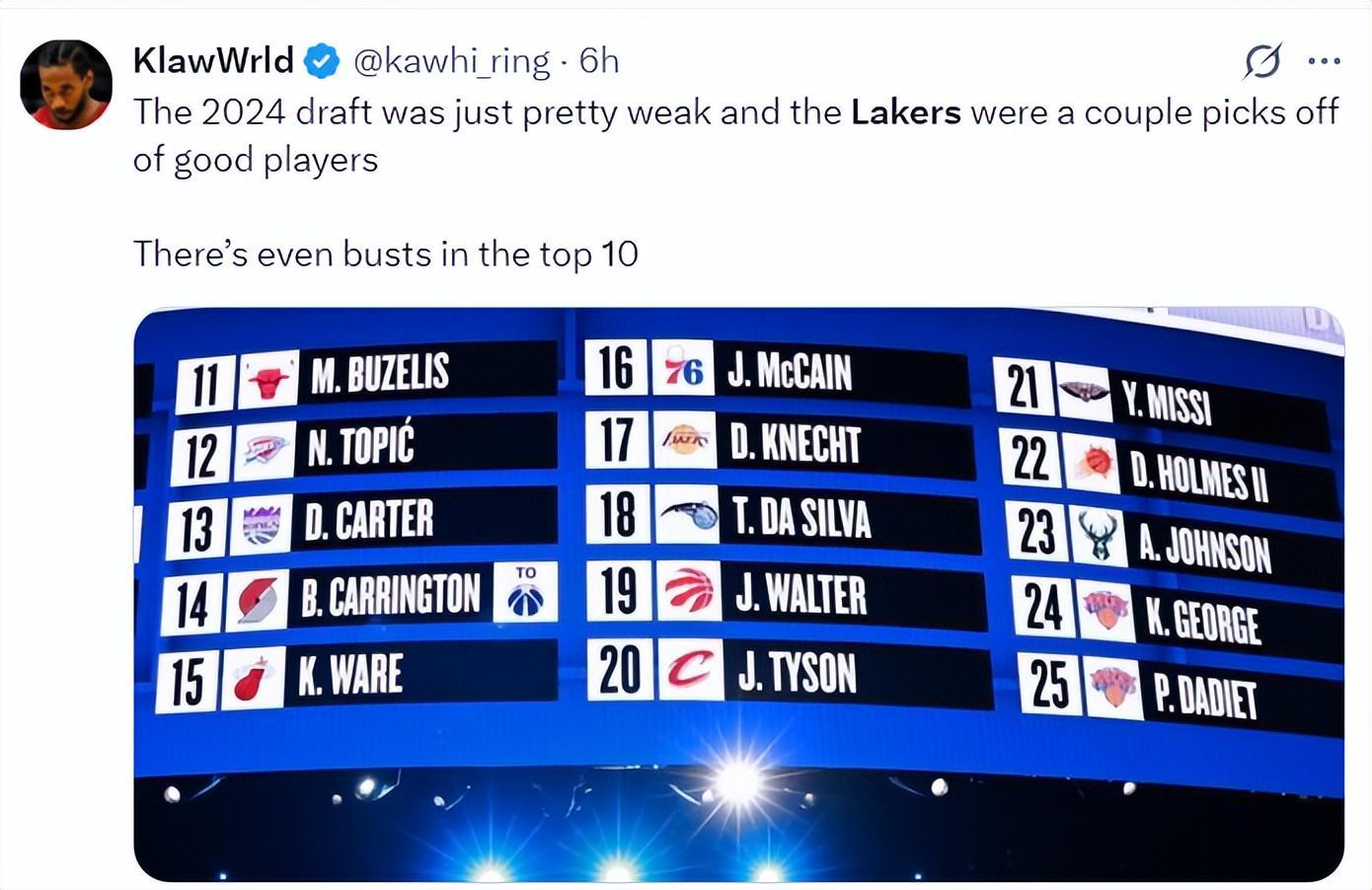Click the 76ers logo at pick 16
The height and width of the screenshot is (890, 1372).
pos(683,370)
